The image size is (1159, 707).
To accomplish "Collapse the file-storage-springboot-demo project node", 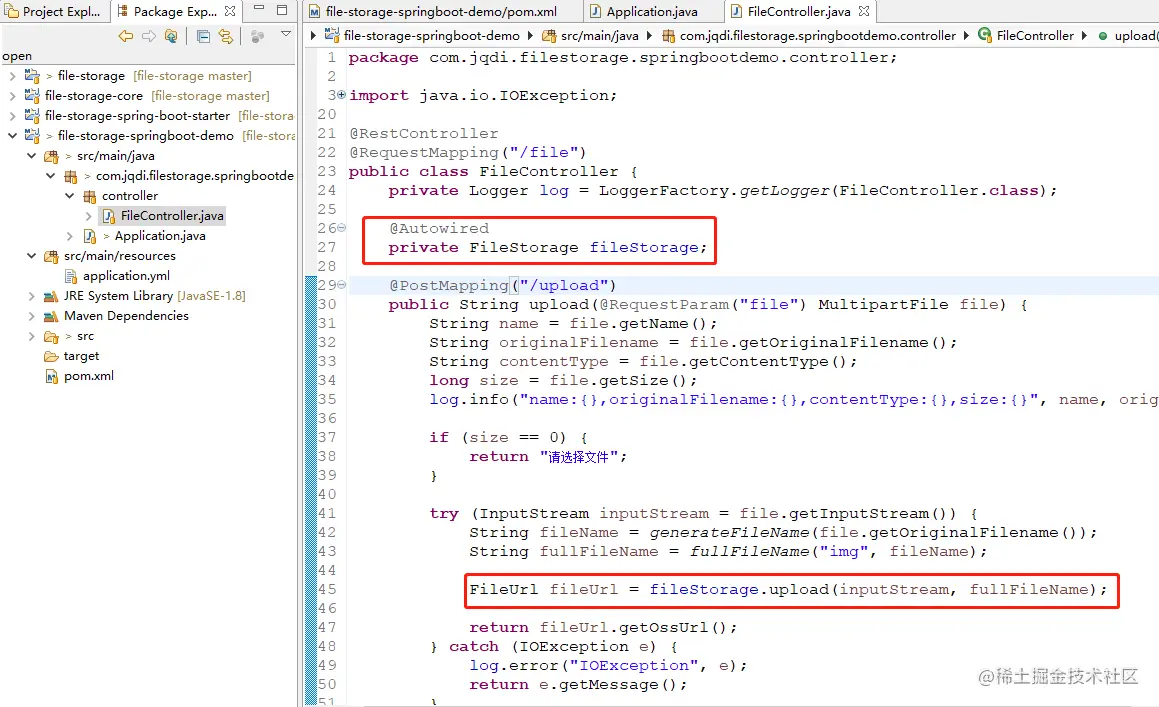I will click(12, 135).
